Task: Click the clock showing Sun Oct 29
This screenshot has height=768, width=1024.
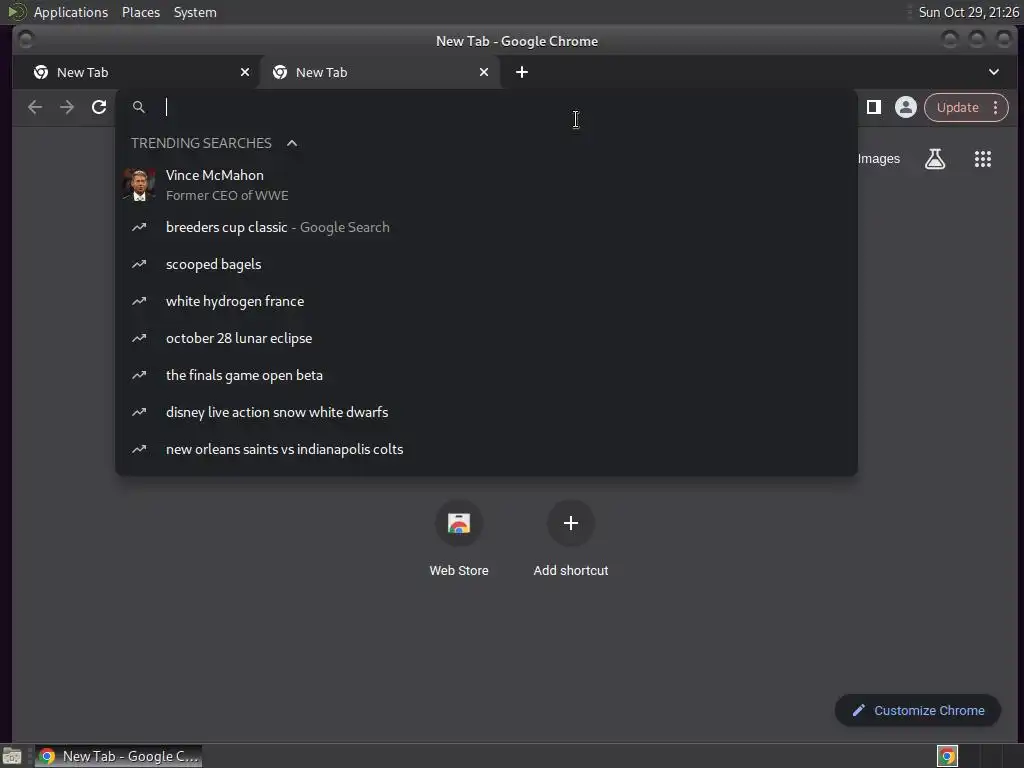Action: click(x=968, y=12)
